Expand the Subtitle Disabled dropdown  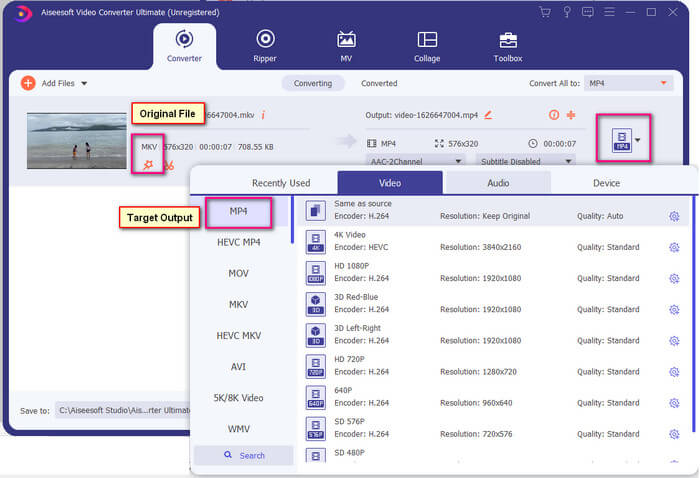point(527,160)
